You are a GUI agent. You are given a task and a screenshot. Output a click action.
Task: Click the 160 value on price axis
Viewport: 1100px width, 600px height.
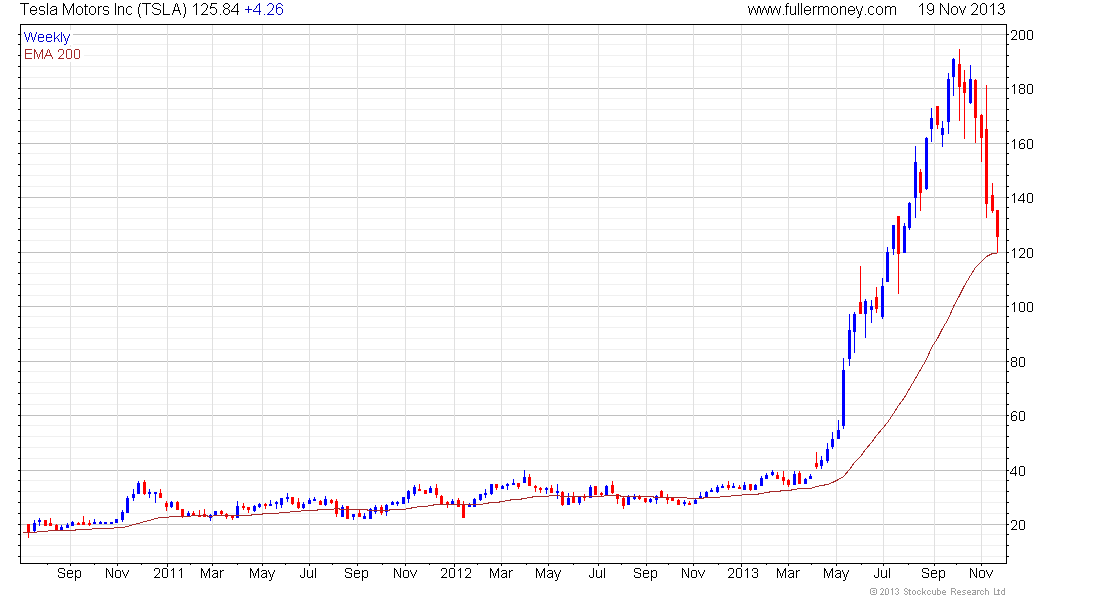tap(1021, 144)
